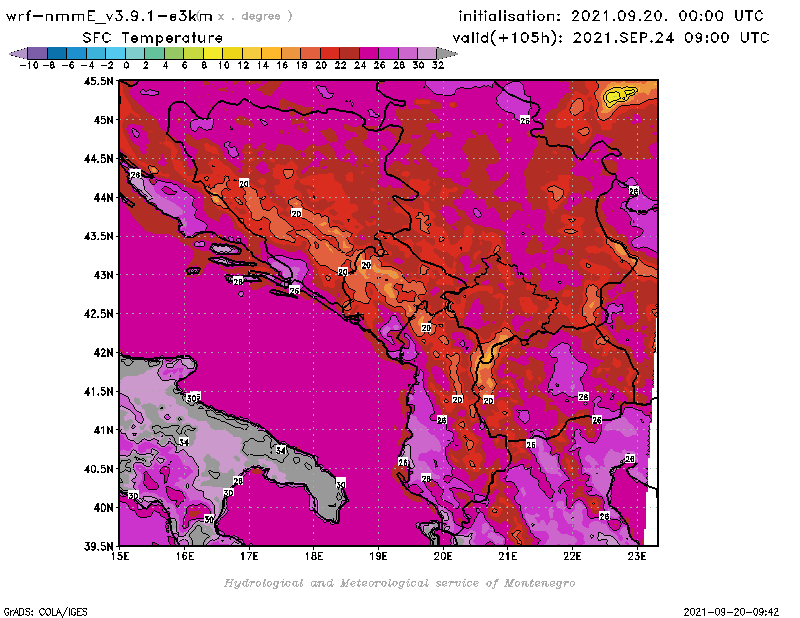This screenshot has width=800, height=618.
Task: Click the 19E longitude axis label
Action: 378,556
